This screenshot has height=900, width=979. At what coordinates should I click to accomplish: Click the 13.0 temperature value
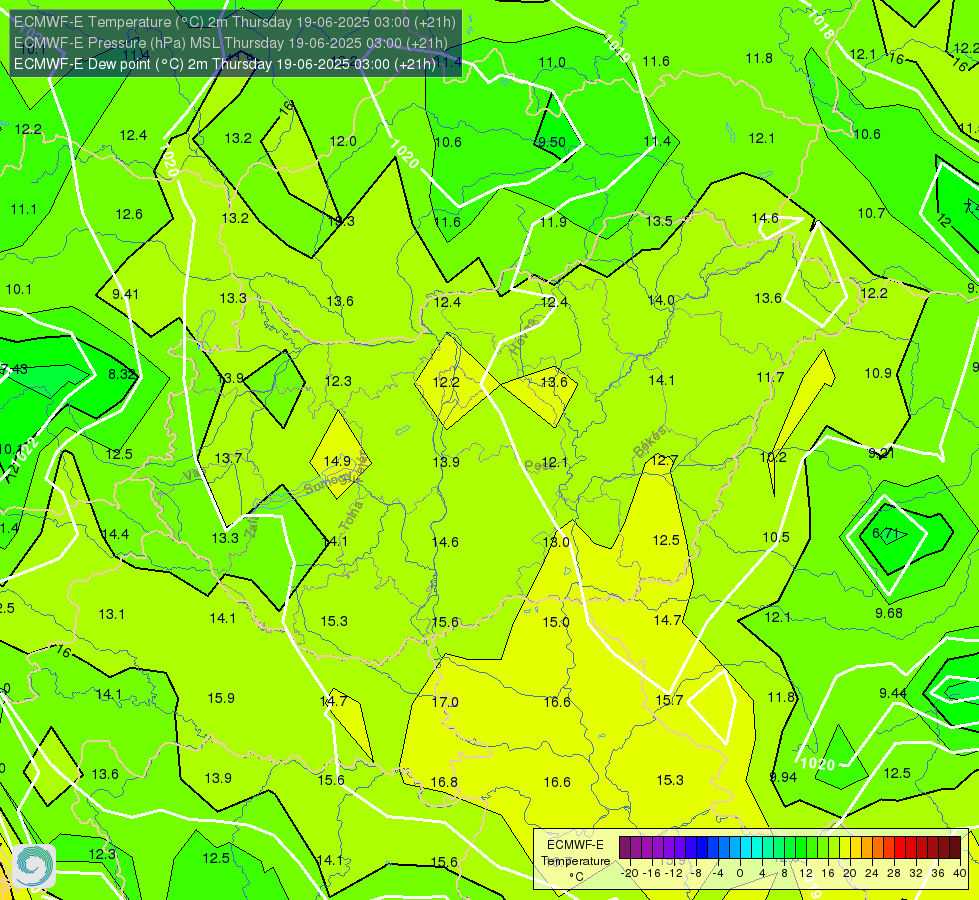(x=556, y=542)
